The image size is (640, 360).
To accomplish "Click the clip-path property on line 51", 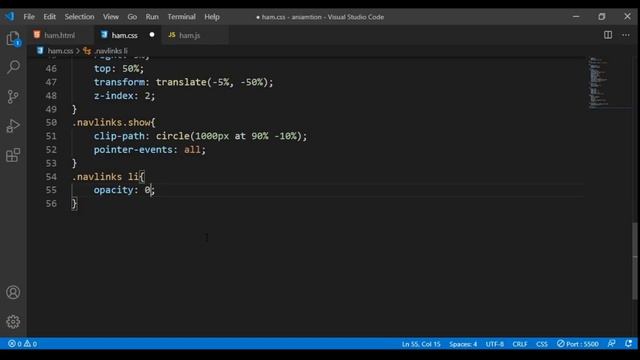I will (x=119, y=136).
